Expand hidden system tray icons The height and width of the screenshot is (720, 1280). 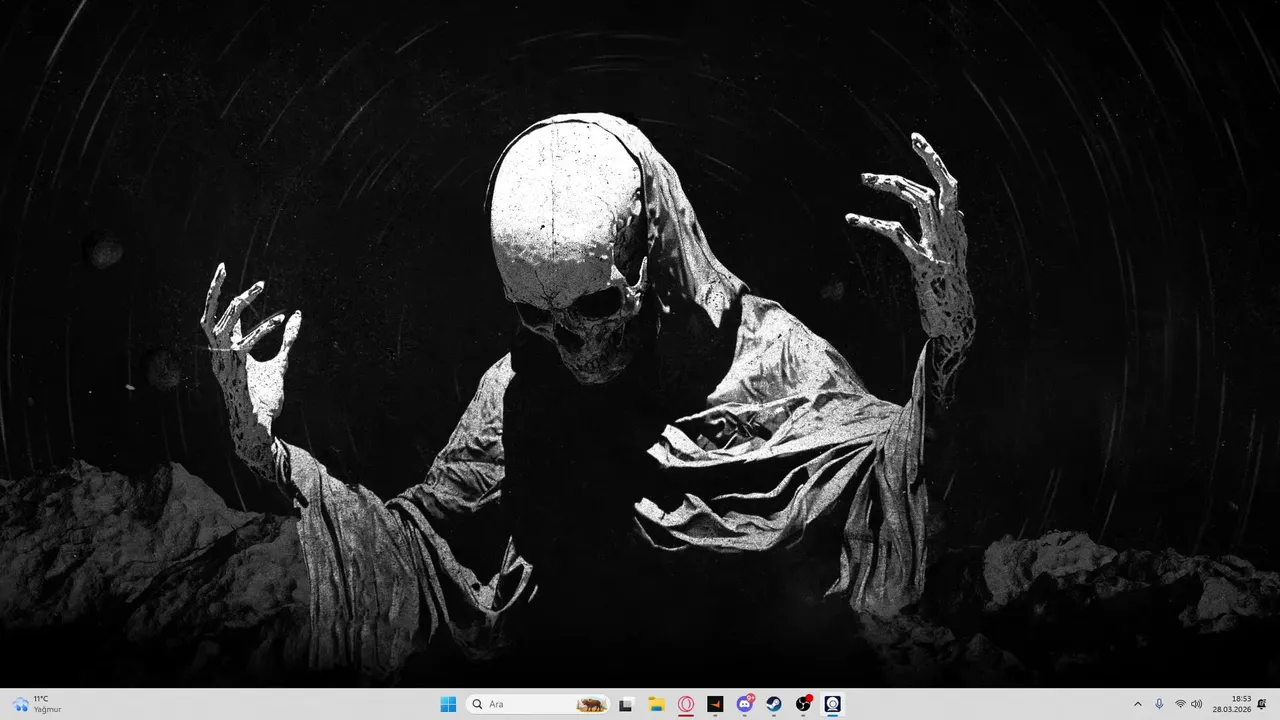tap(1137, 704)
